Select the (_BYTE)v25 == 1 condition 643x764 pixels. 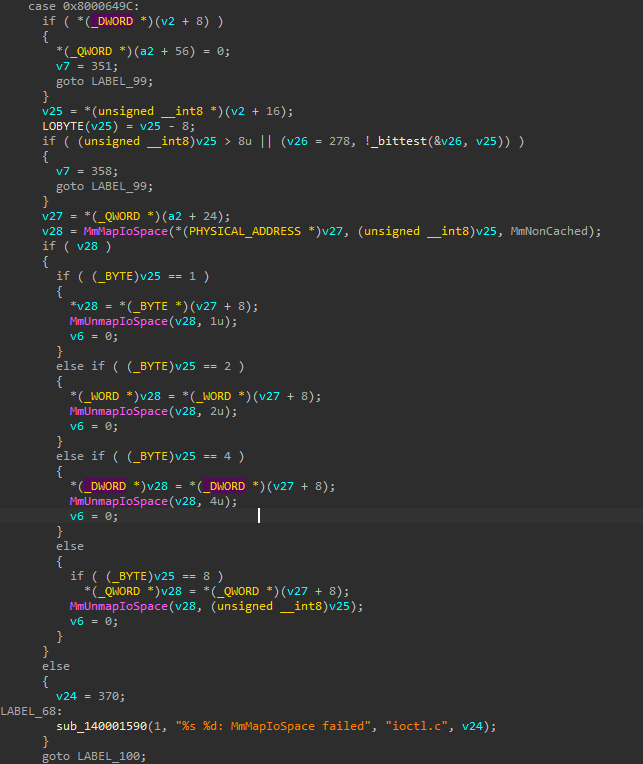point(144,277)
